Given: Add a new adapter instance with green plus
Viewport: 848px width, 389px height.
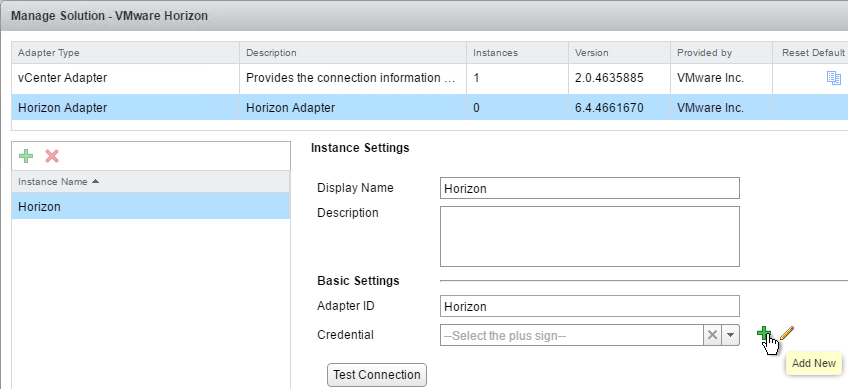Looking at the screenshot, I should point(25,156).
